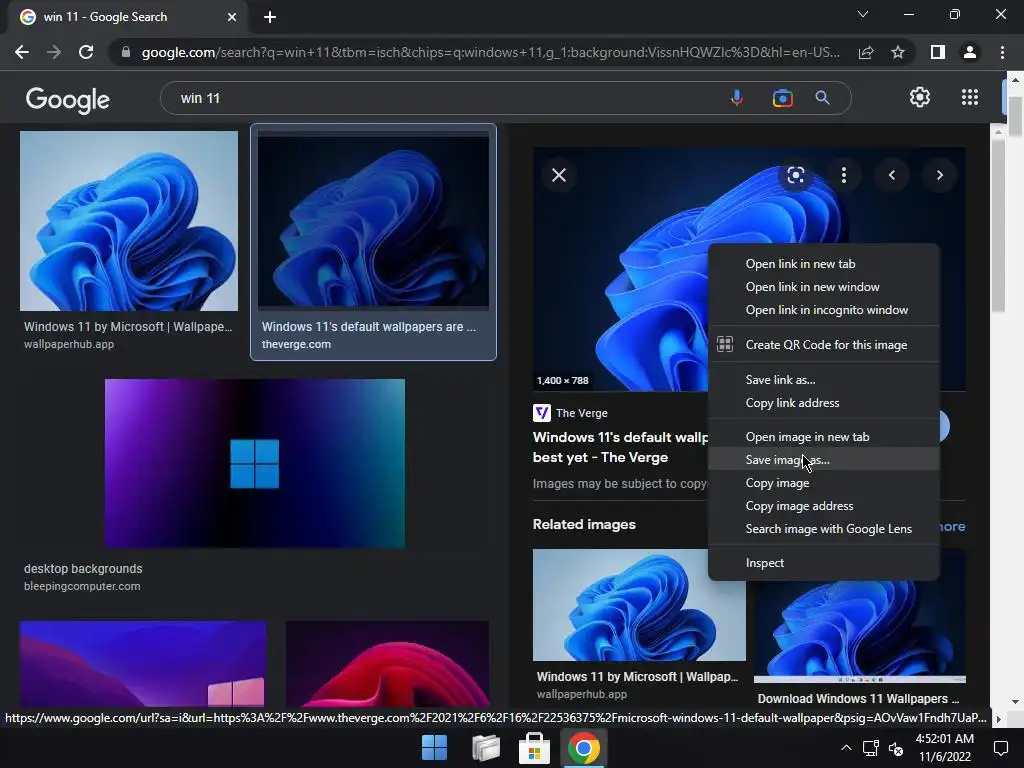Open the Verge article title link
This screenshot has height=768, width=1024.
(620, 447)
